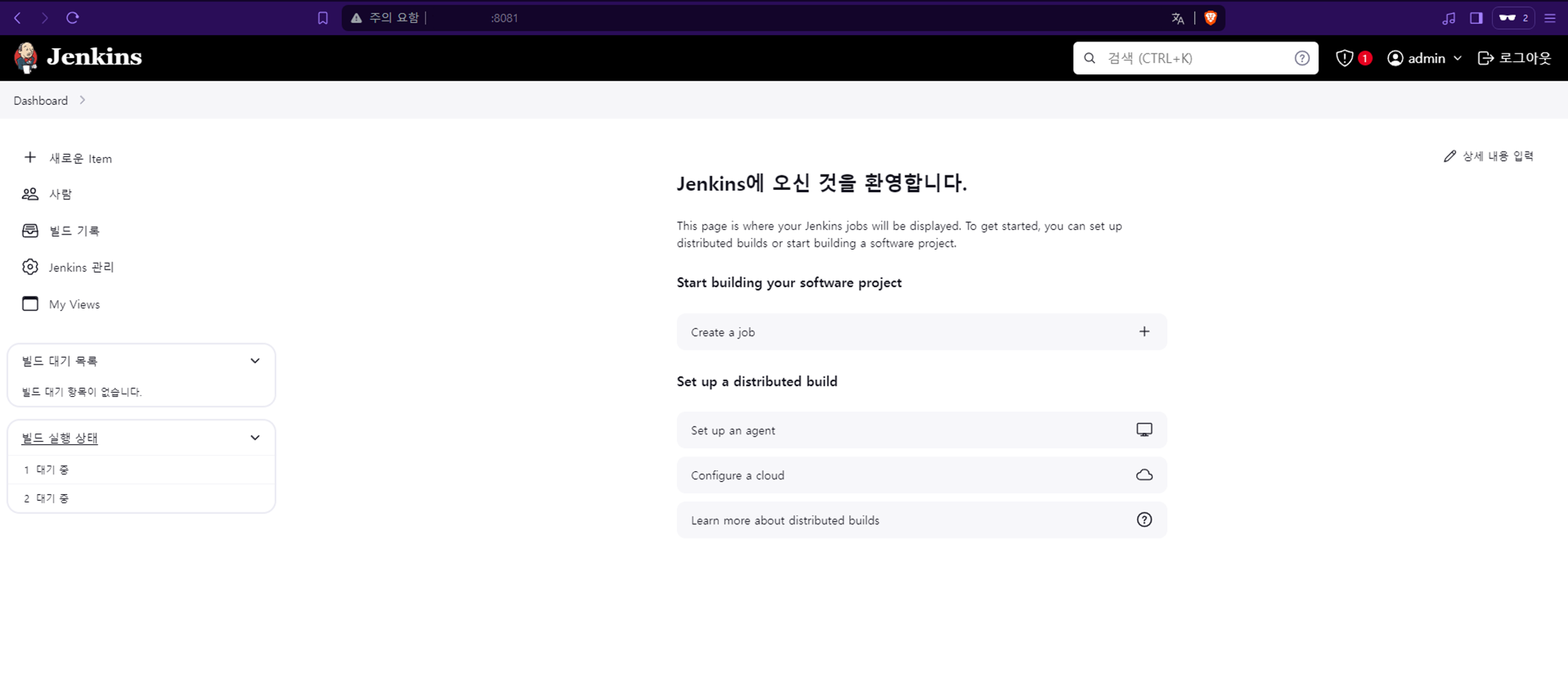Click the 빌드 대기 목록 header text

click(x=60, y=361)
